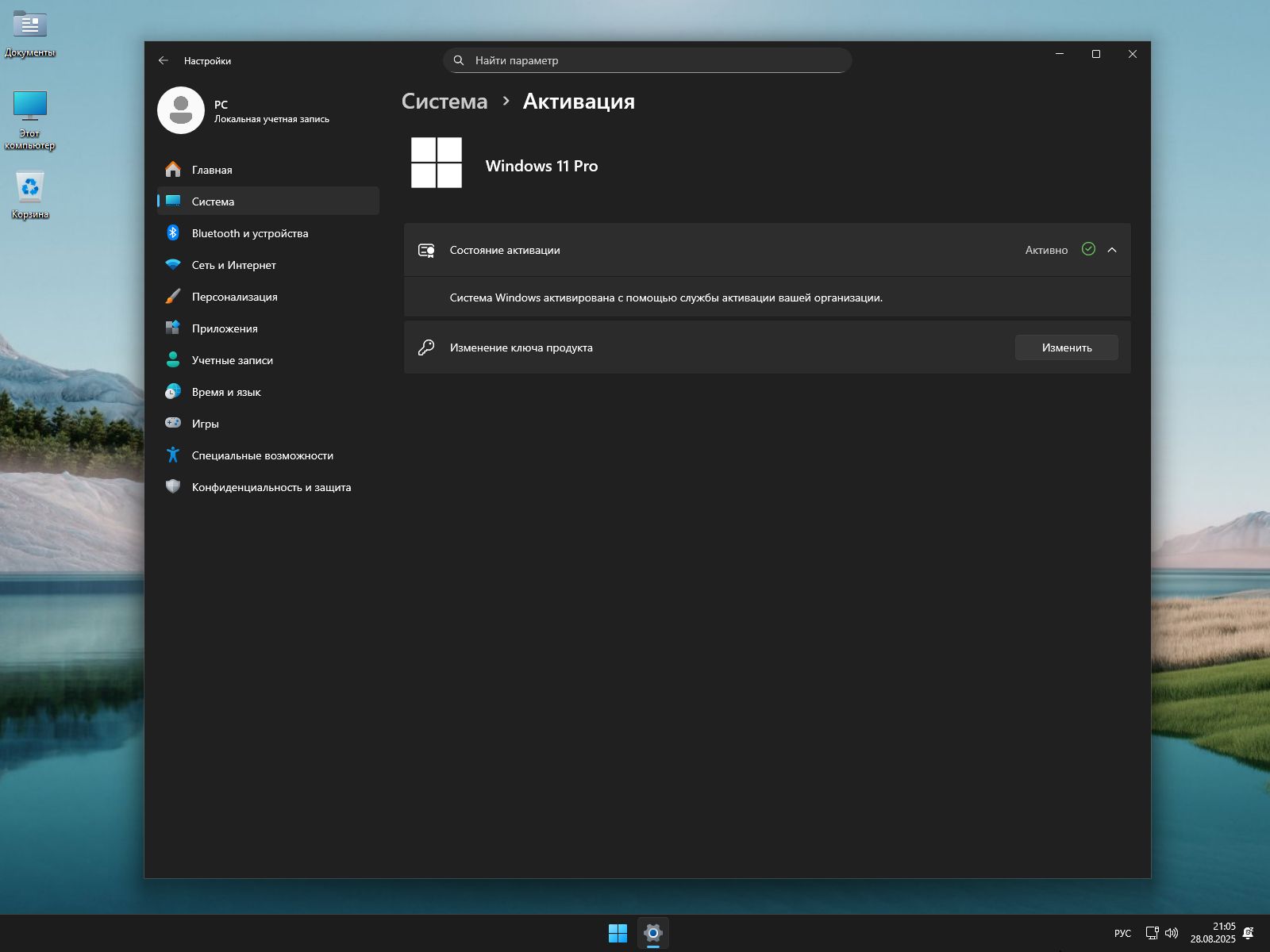
Task: Select the Корзина recycle bin icon
Action: click(x=30, y=195)
